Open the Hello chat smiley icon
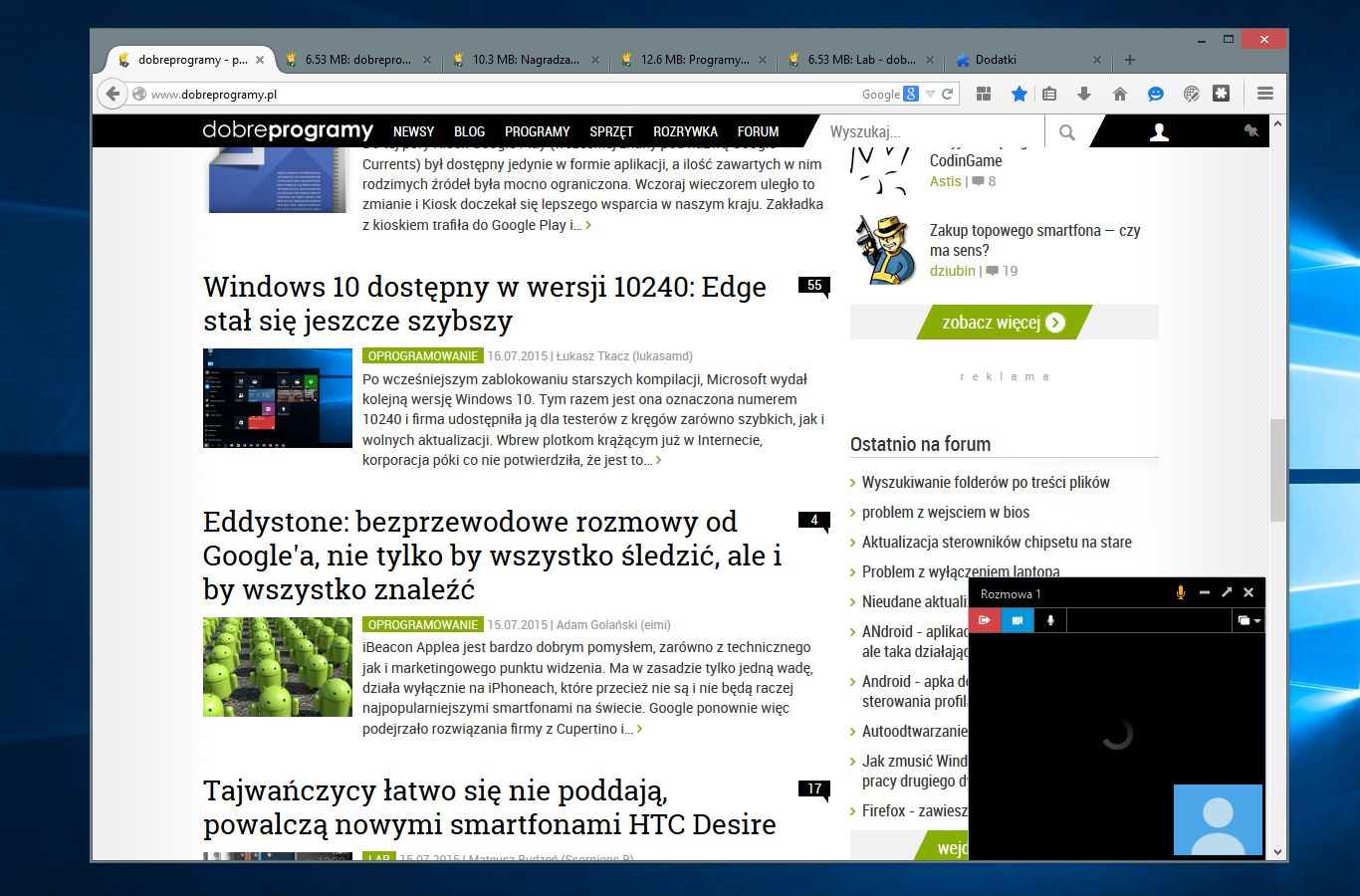 point(1156,94)
